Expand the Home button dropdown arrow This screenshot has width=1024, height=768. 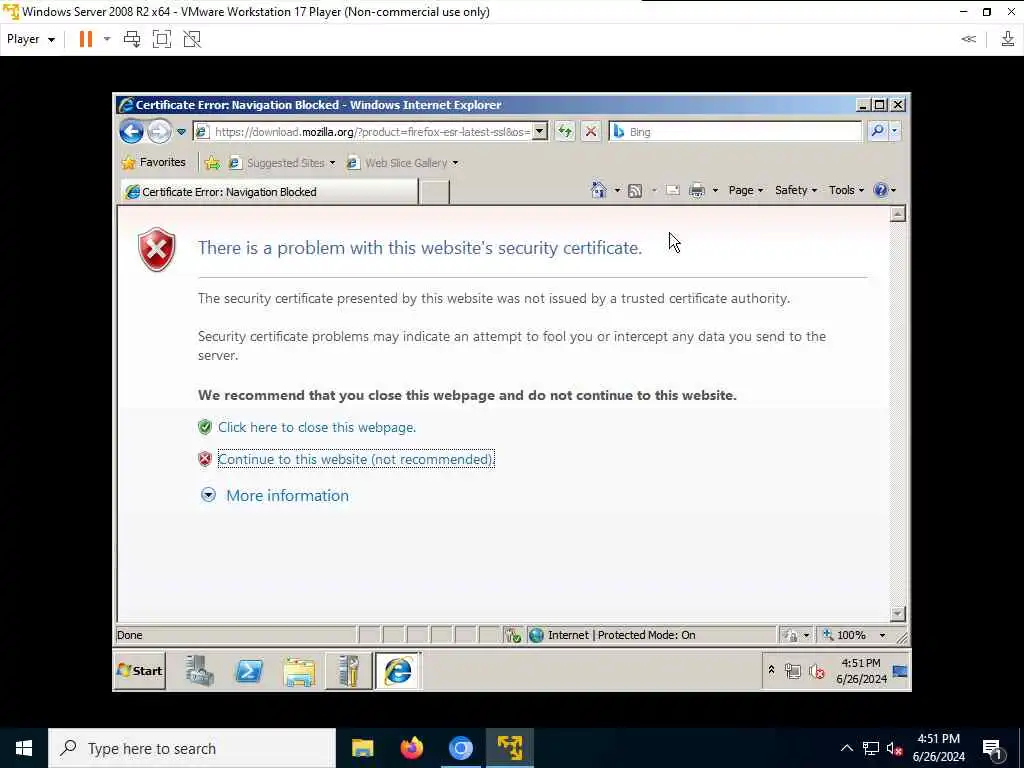pyautogui.click(x=617, y=191)
